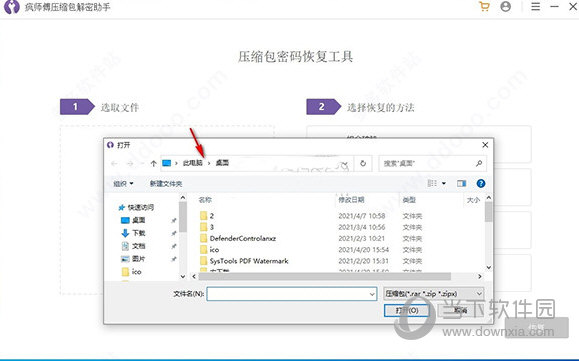The height and width of the screenshot is (361, 579).
Task: Select 此电脑 in the address breadcrumb
Action: (193, 163)
